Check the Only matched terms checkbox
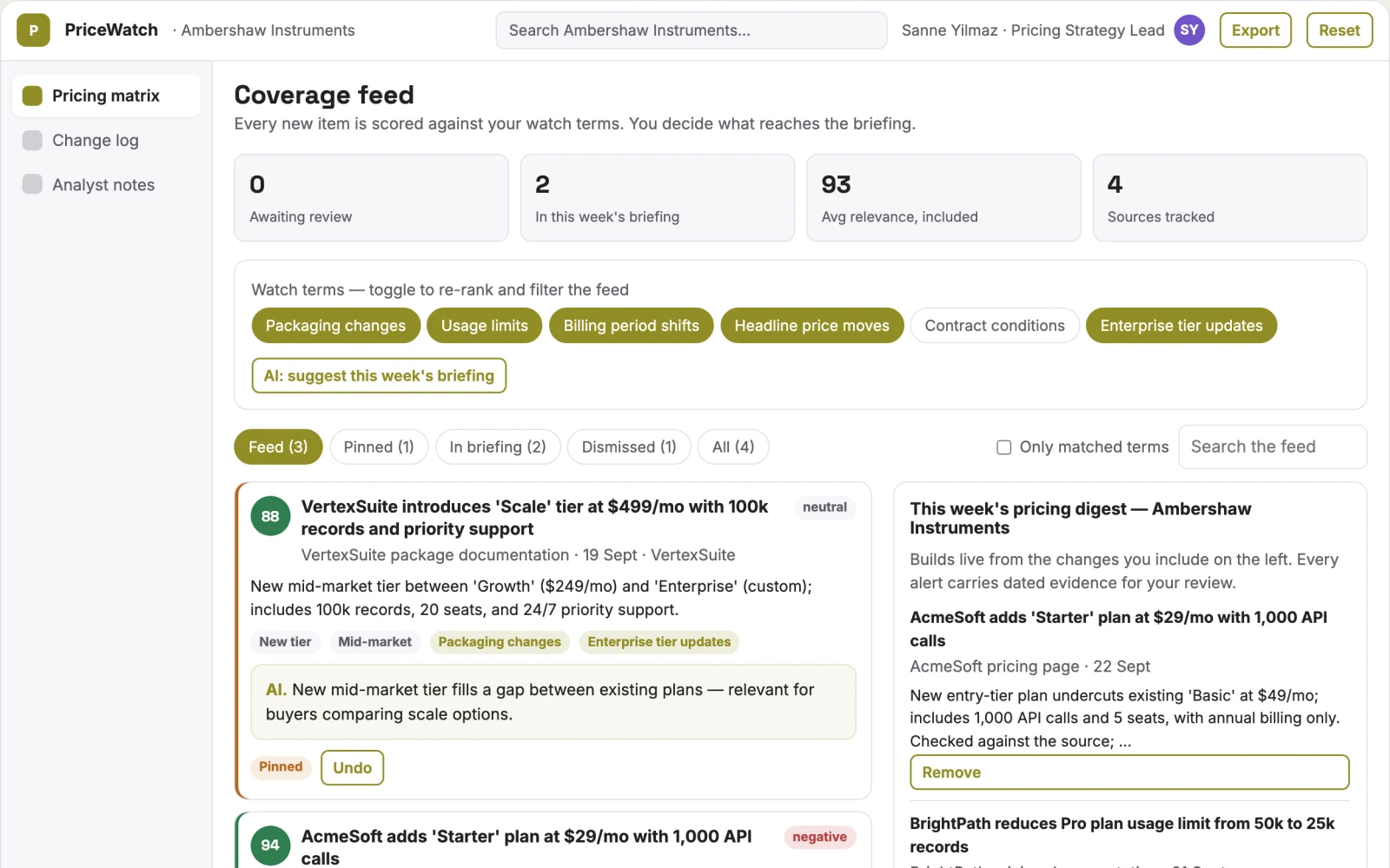 coord(1003,447)
